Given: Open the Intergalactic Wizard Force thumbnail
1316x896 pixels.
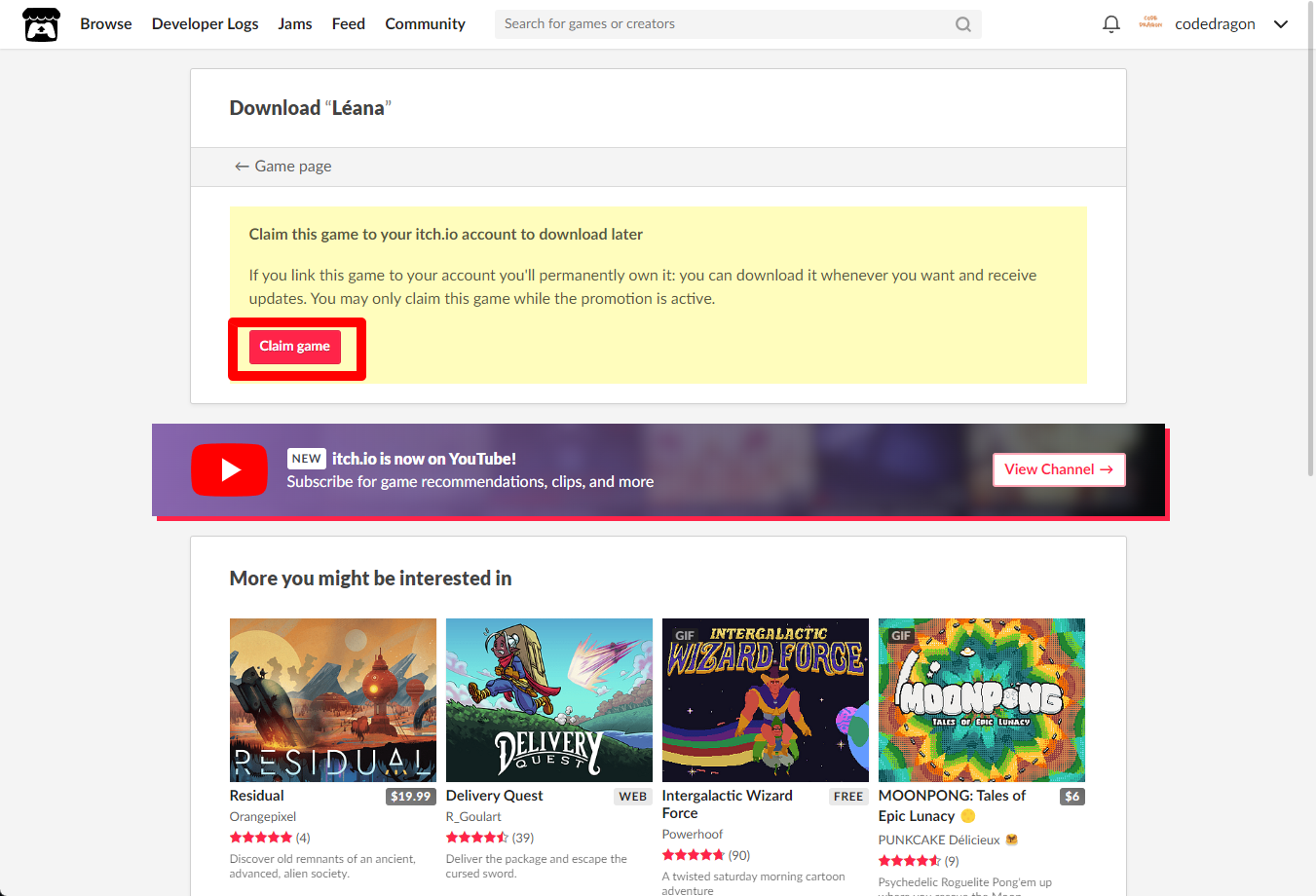Looking at the screenshot, I should click(x=766, y=700).
